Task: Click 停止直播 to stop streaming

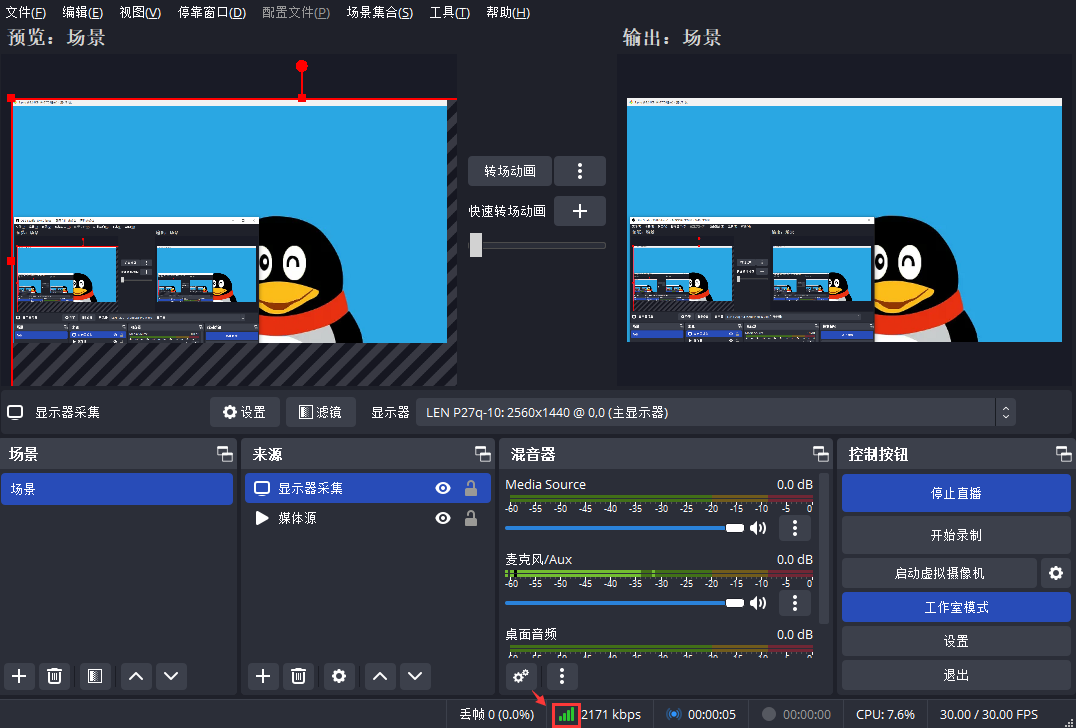Action: pos(956,493)
